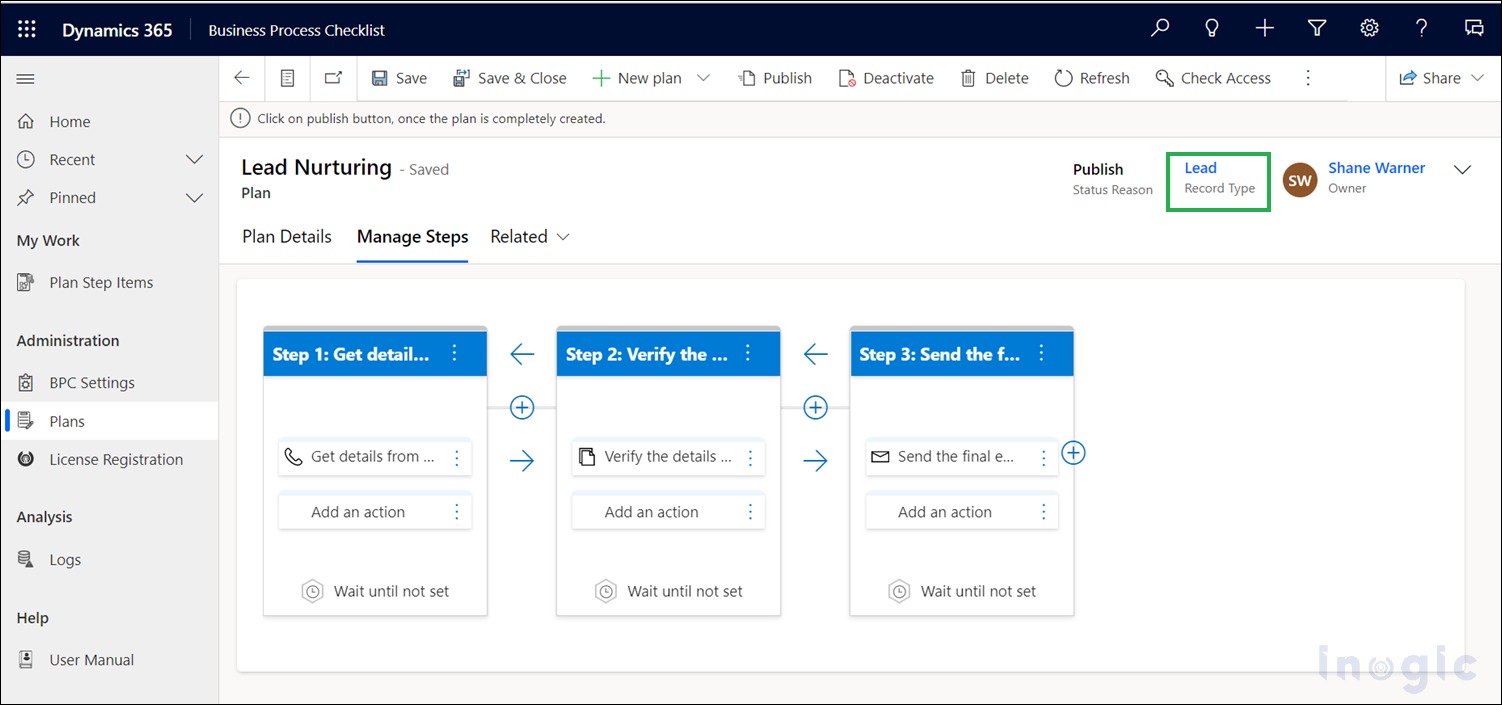
Task: Open Step 2 header options ellipsis
Action: [748, 353]
